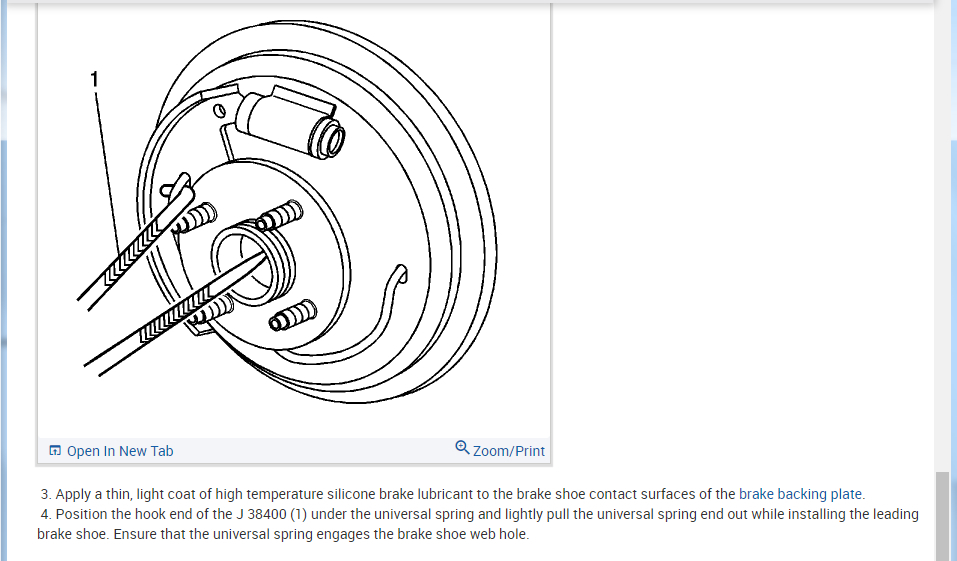This screenshot has height=561, width=957.
Task: Select the Zoom/Print text link
Action: pos(508,451)
